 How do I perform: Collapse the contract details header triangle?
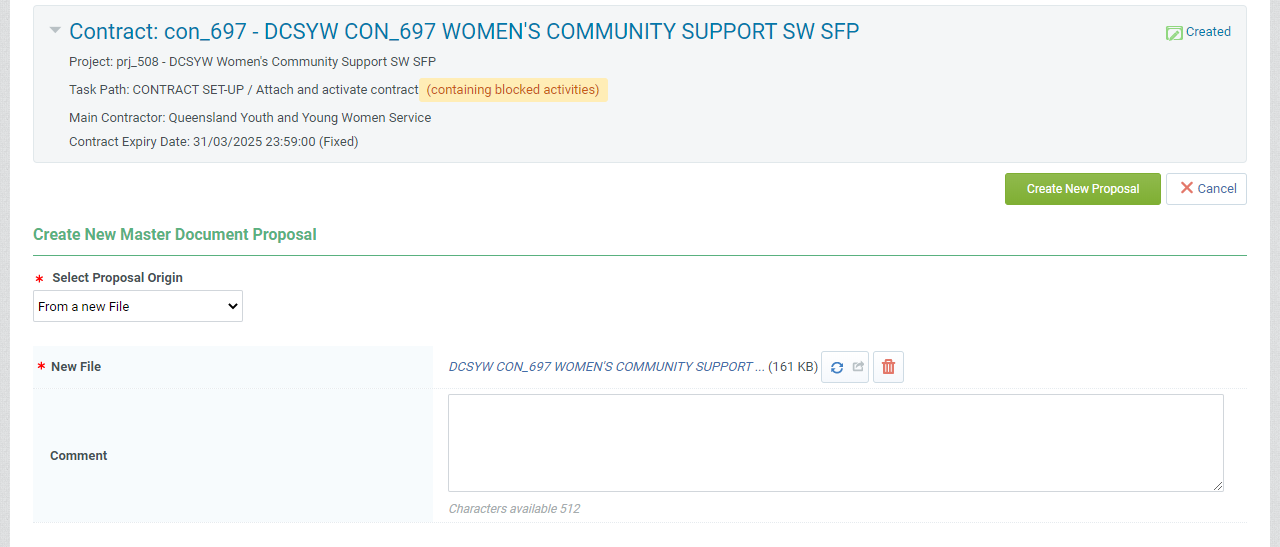point(55,31)
